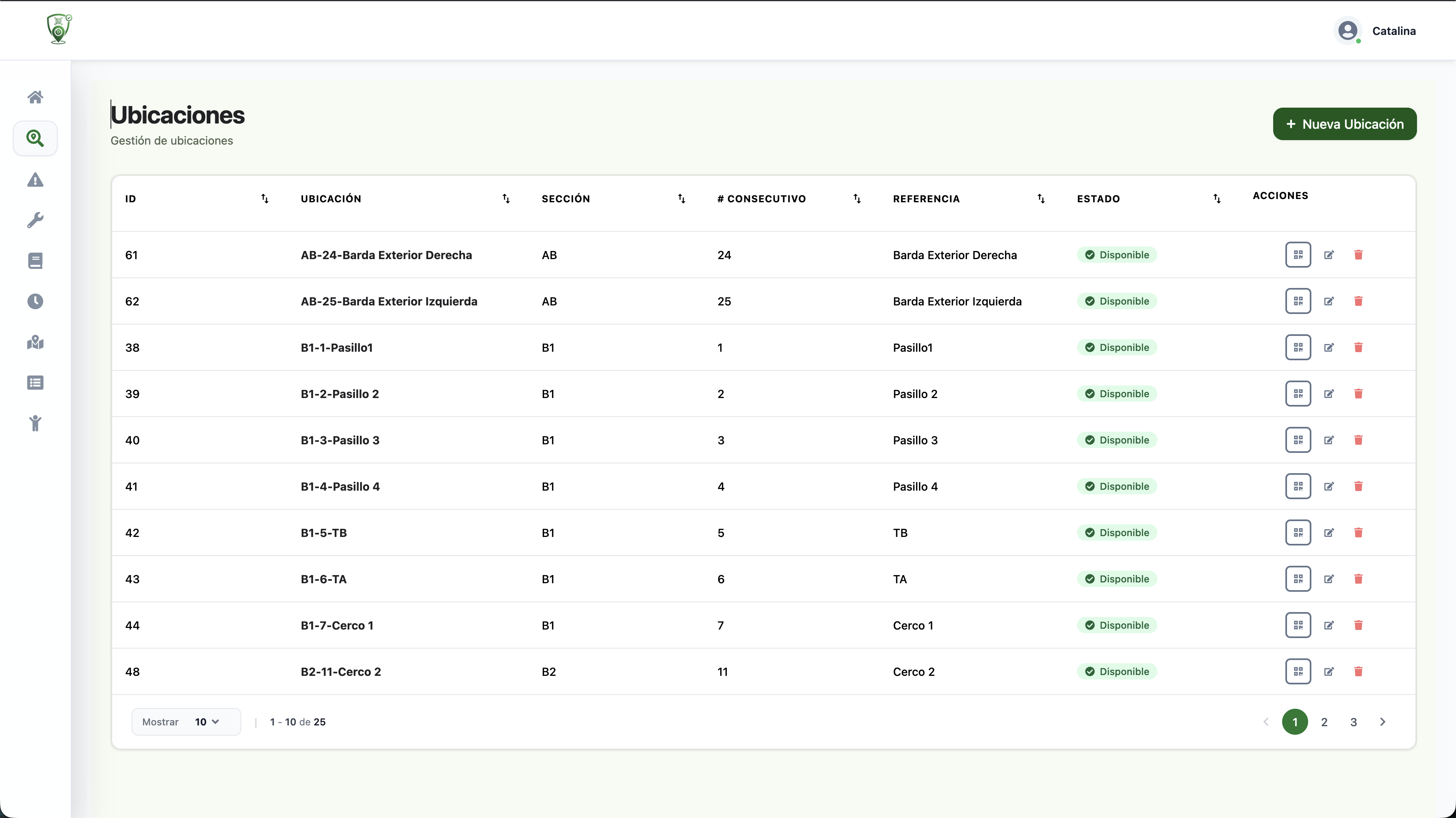Go to page 3
This screenshot has height=818, width=1456.
click(x=1353, y=722)
